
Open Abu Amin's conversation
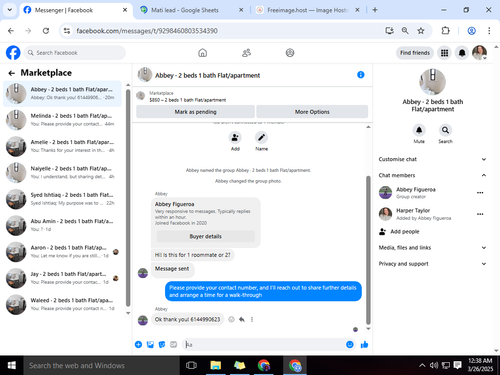click(x=62, y=225)
